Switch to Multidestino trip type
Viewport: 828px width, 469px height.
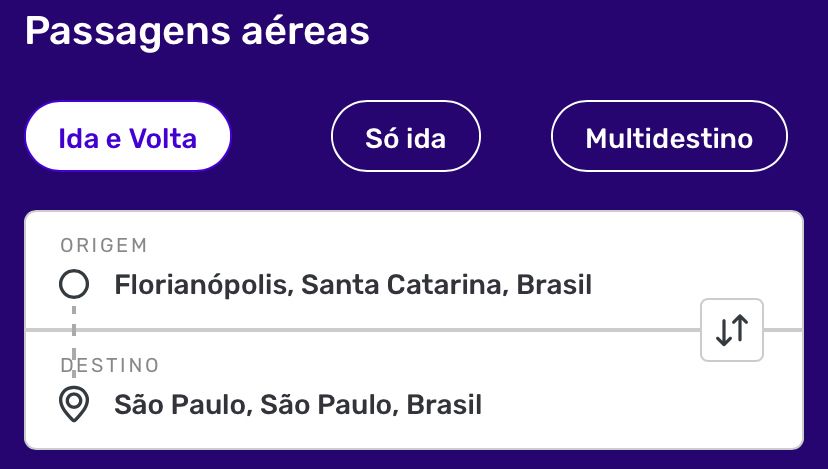tap(669, 138)
